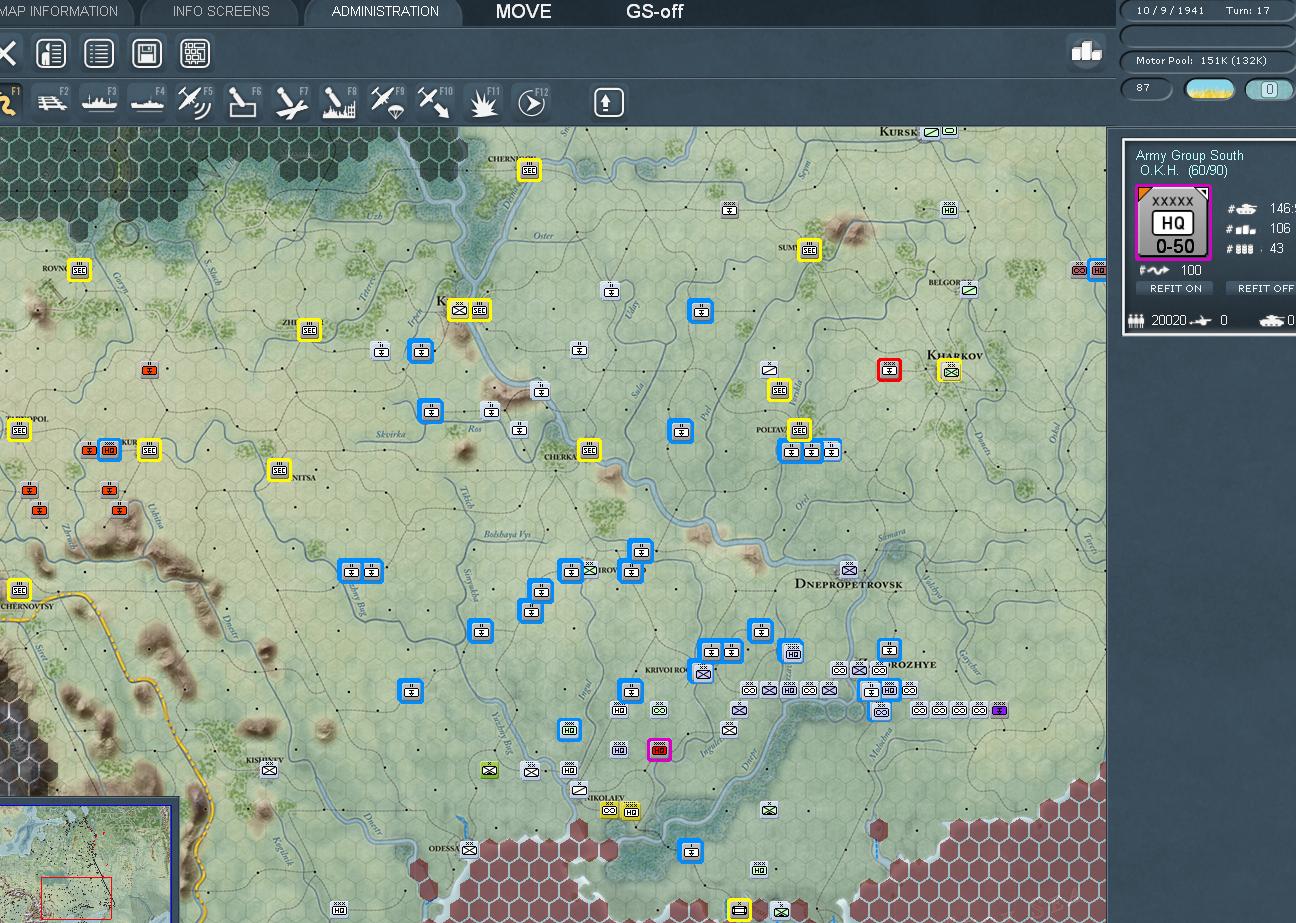Click the weather sky indicator icon
The image size is (1296, 923).
(1209, 89)
